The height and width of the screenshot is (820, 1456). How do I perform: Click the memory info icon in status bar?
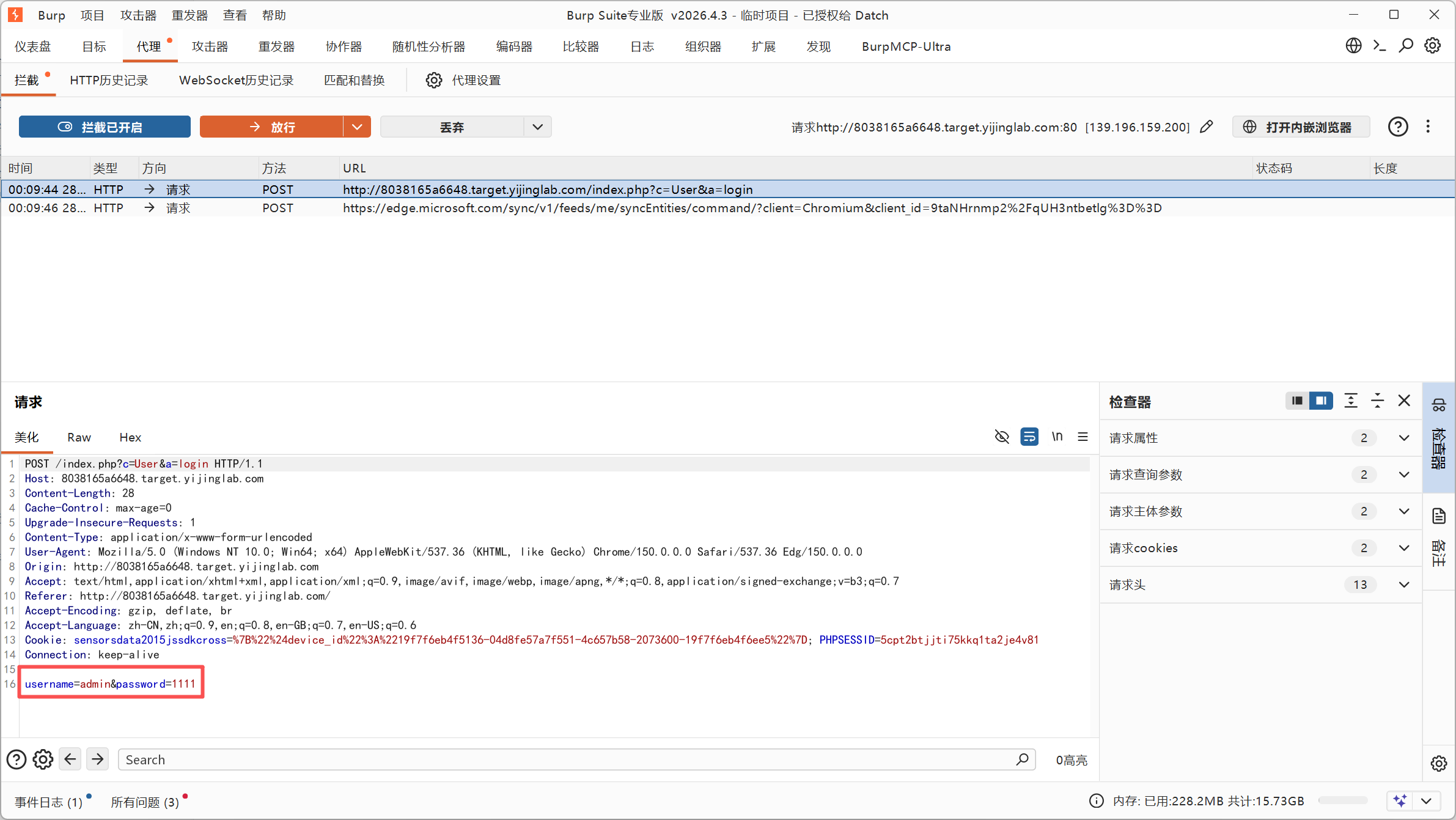point(1097,801)
